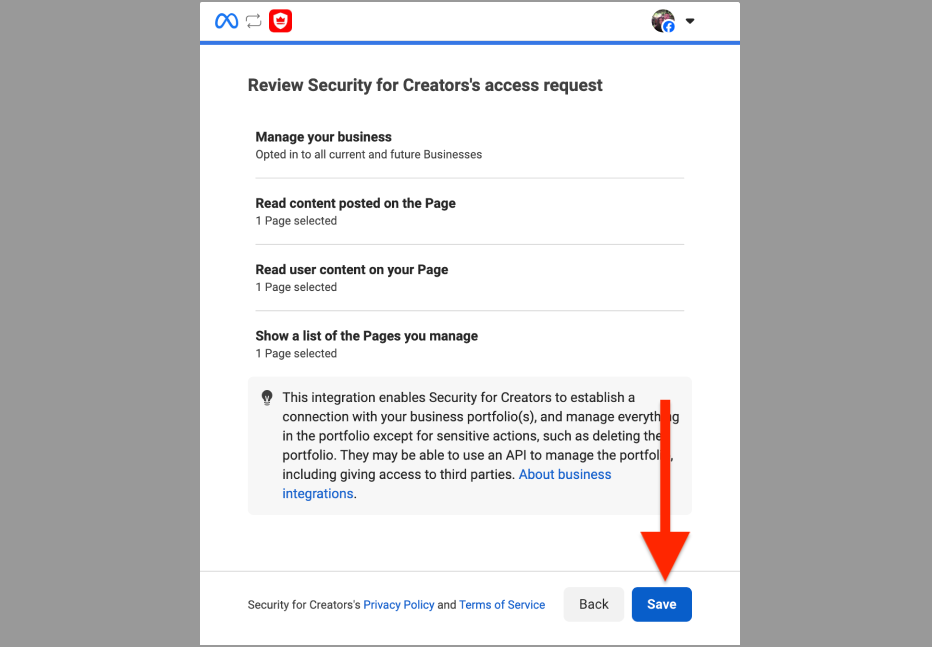Click the Back button

point(594,604)
